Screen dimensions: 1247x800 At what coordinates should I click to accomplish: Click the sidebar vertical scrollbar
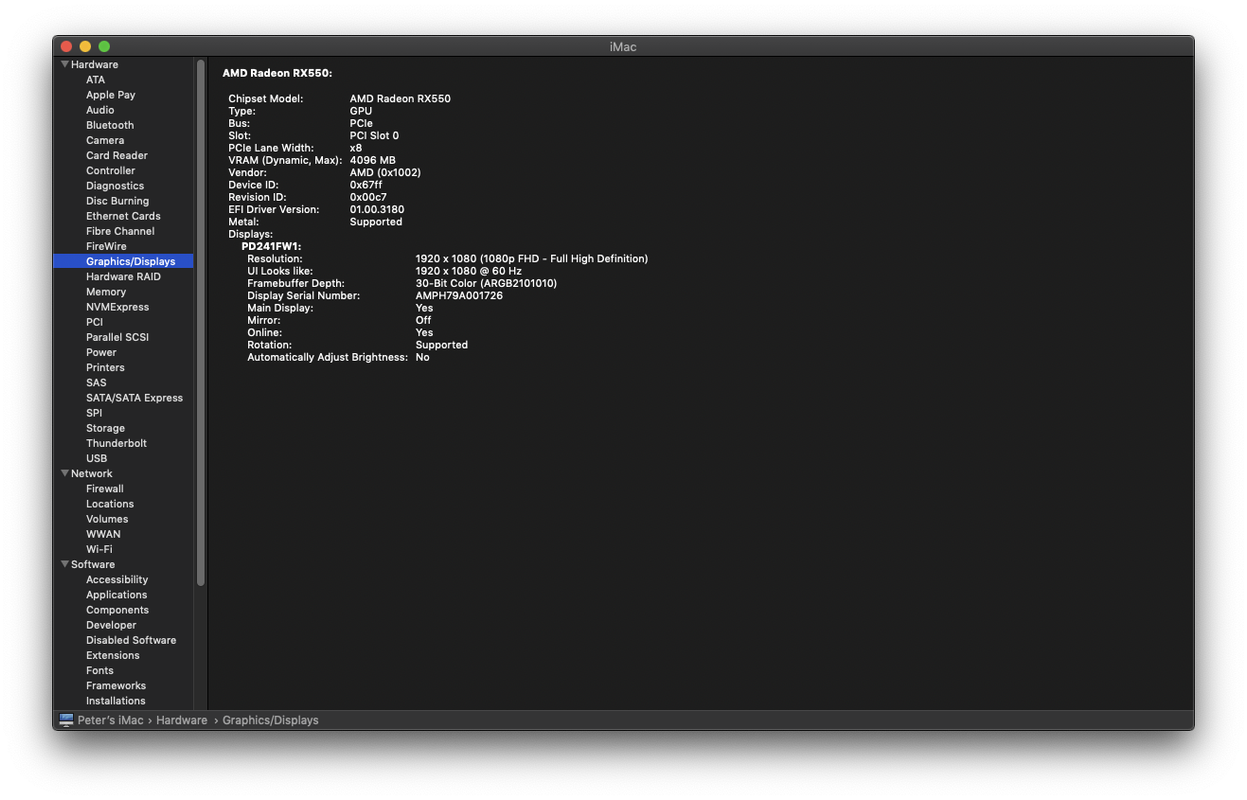click(x=201, y=322)
